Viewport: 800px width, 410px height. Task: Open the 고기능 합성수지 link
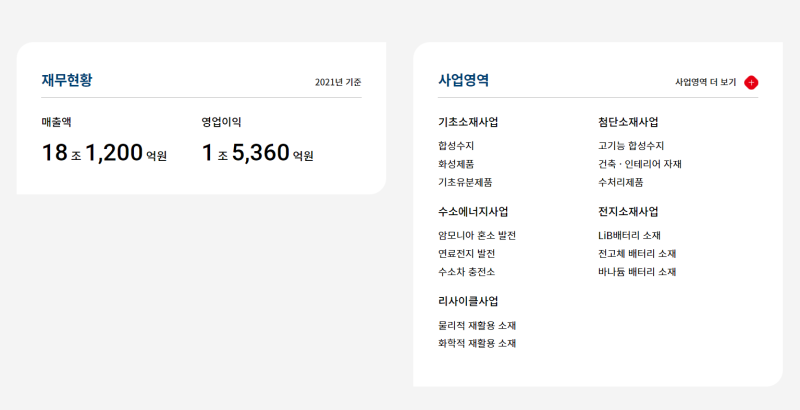click(631, 146)
